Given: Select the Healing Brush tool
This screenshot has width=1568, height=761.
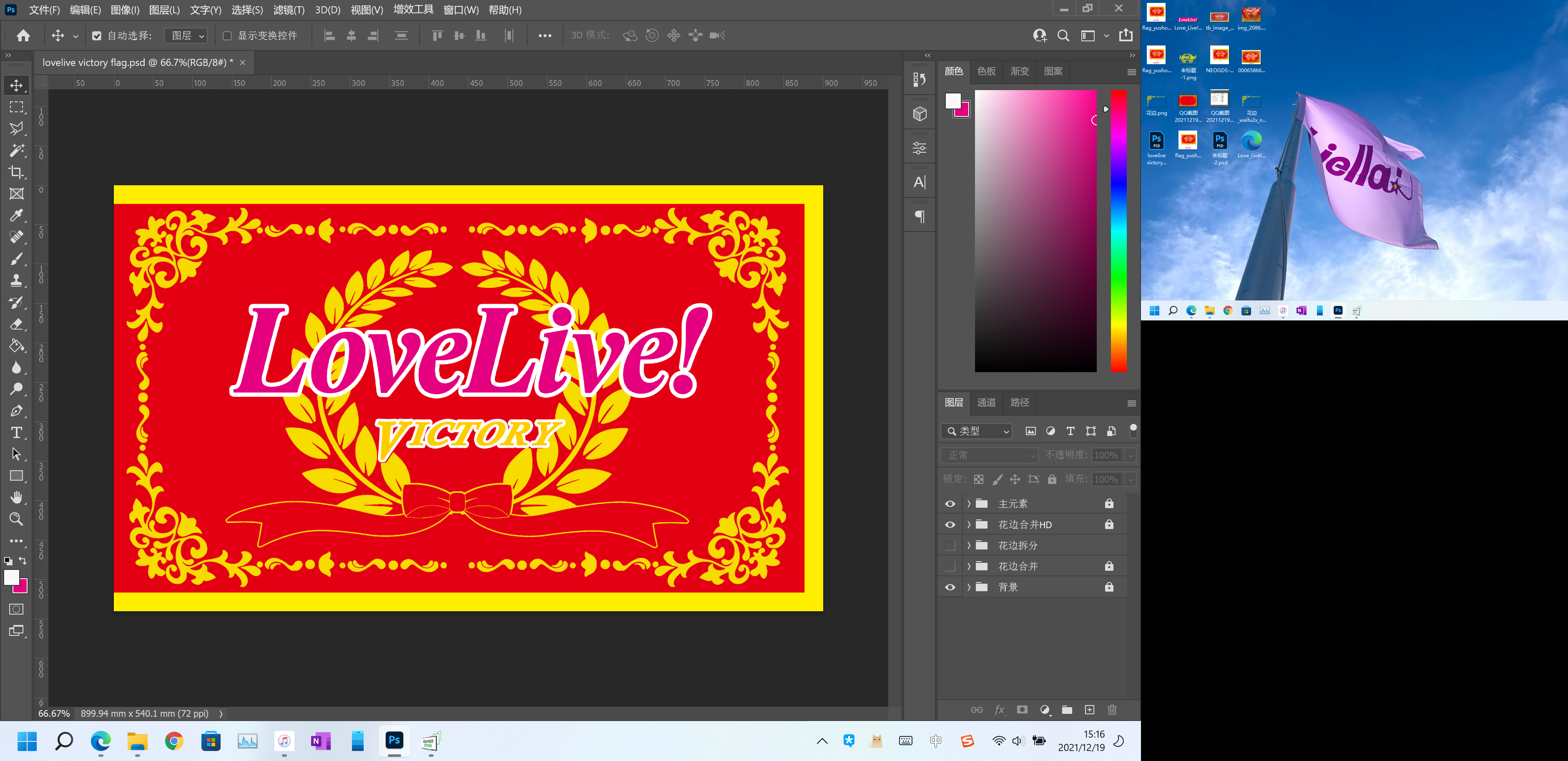Looking at the screenshot, I should [x=16, y=237].
